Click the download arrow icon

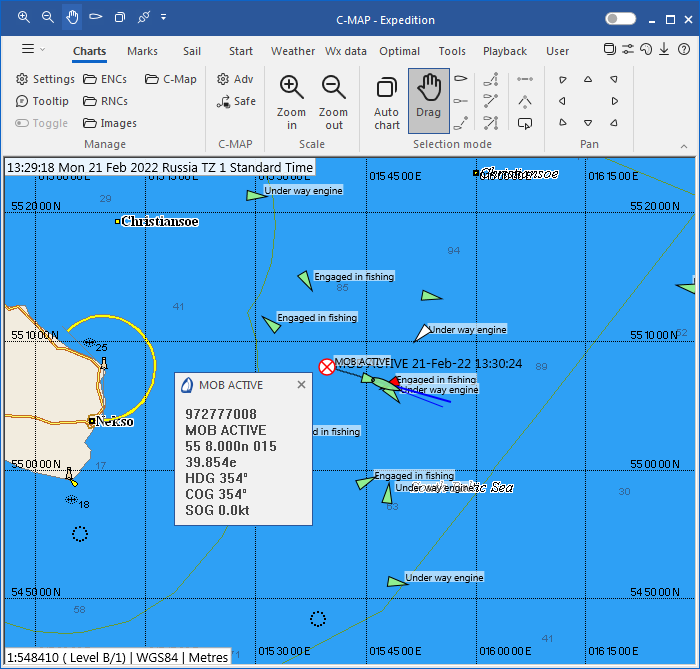(x=664, y=49)
